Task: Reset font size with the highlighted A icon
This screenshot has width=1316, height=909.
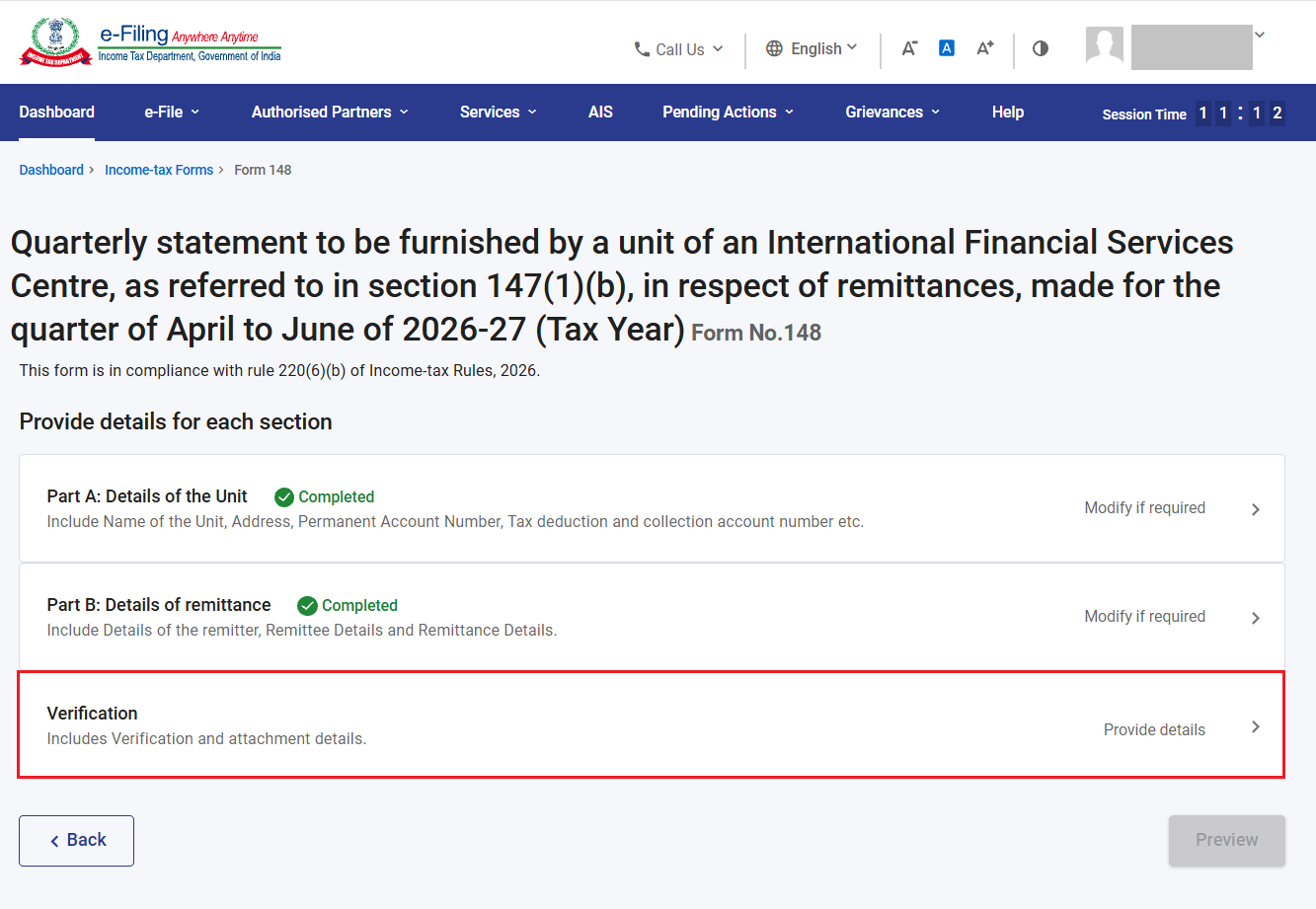Action: pos(947,47)
